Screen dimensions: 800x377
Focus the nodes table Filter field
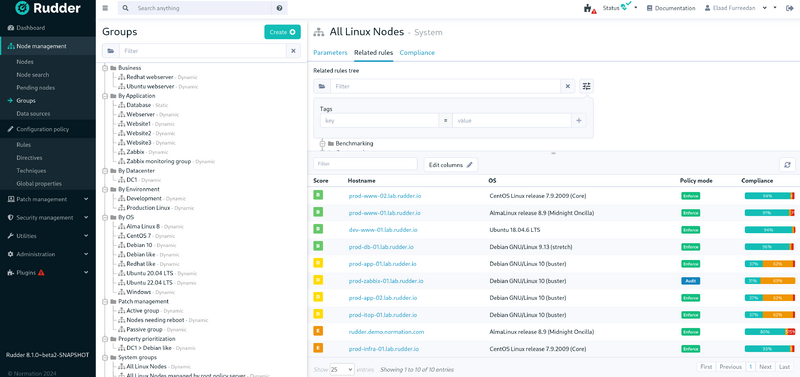[x=365, y=164]
